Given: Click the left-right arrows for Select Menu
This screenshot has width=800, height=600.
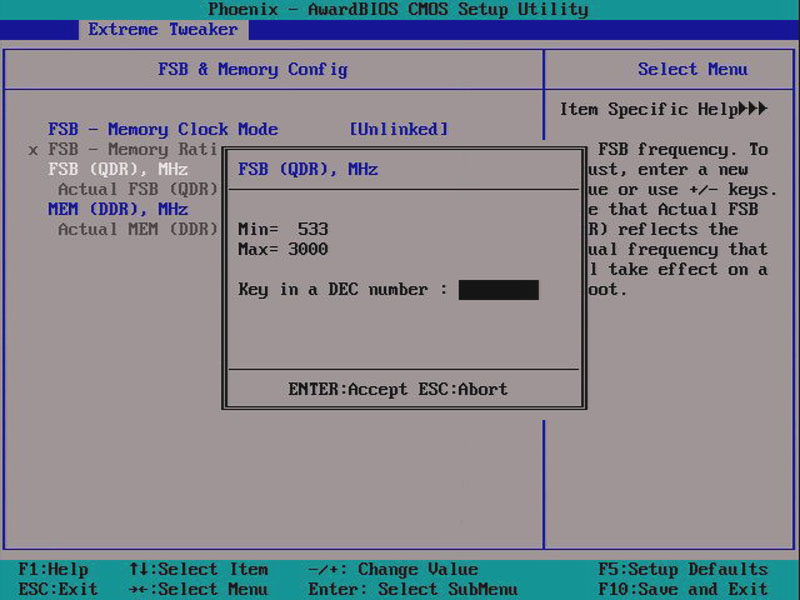Looking at the screenshot, I should point(138,589).
